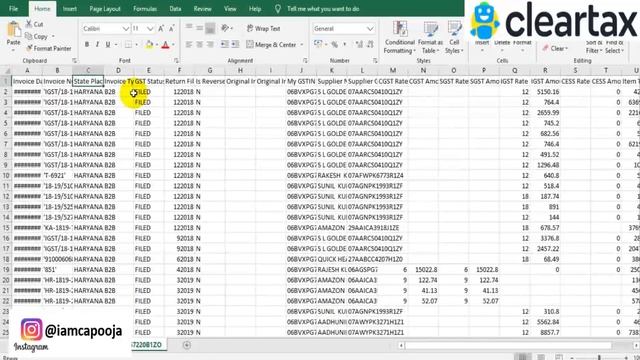Click the AMAZON supplier cell in row 15

332,228
